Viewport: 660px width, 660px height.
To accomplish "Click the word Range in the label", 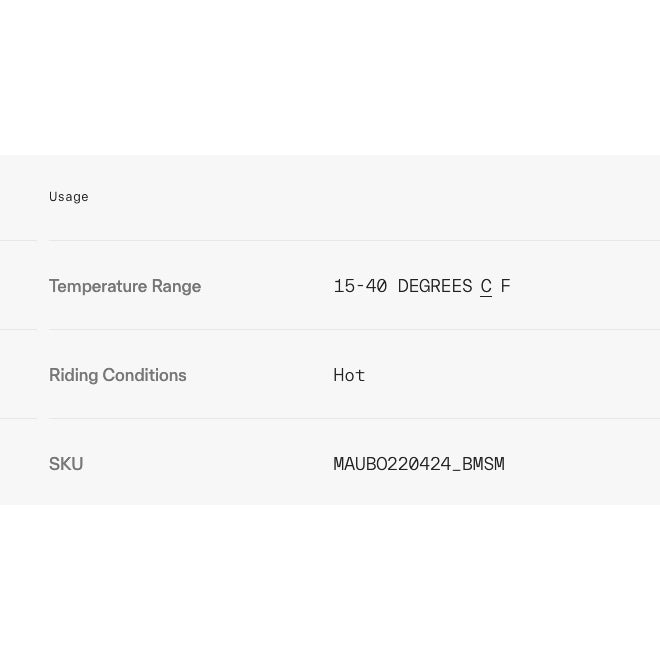I will [176, 287].
